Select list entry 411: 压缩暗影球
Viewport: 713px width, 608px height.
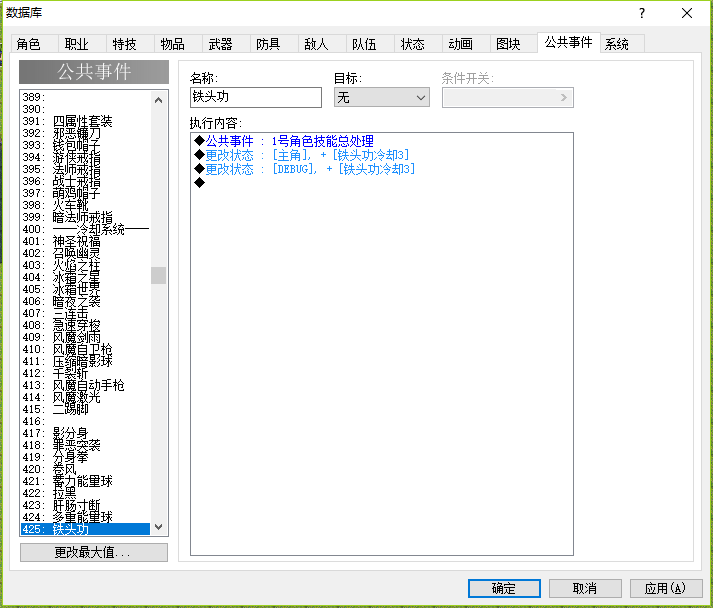click(x=85, y=361)
